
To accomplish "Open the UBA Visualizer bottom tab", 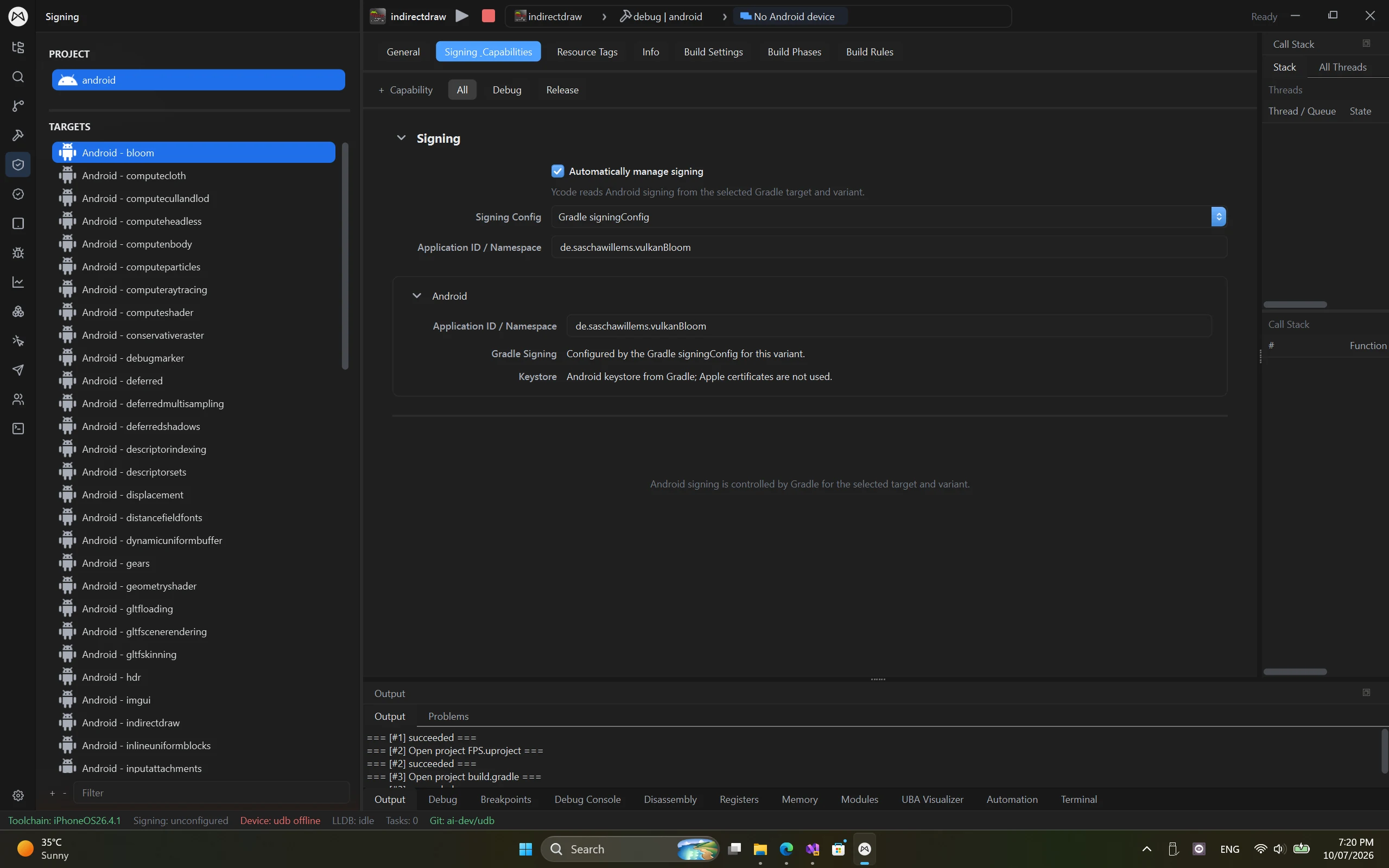I will tap(932, 799).
